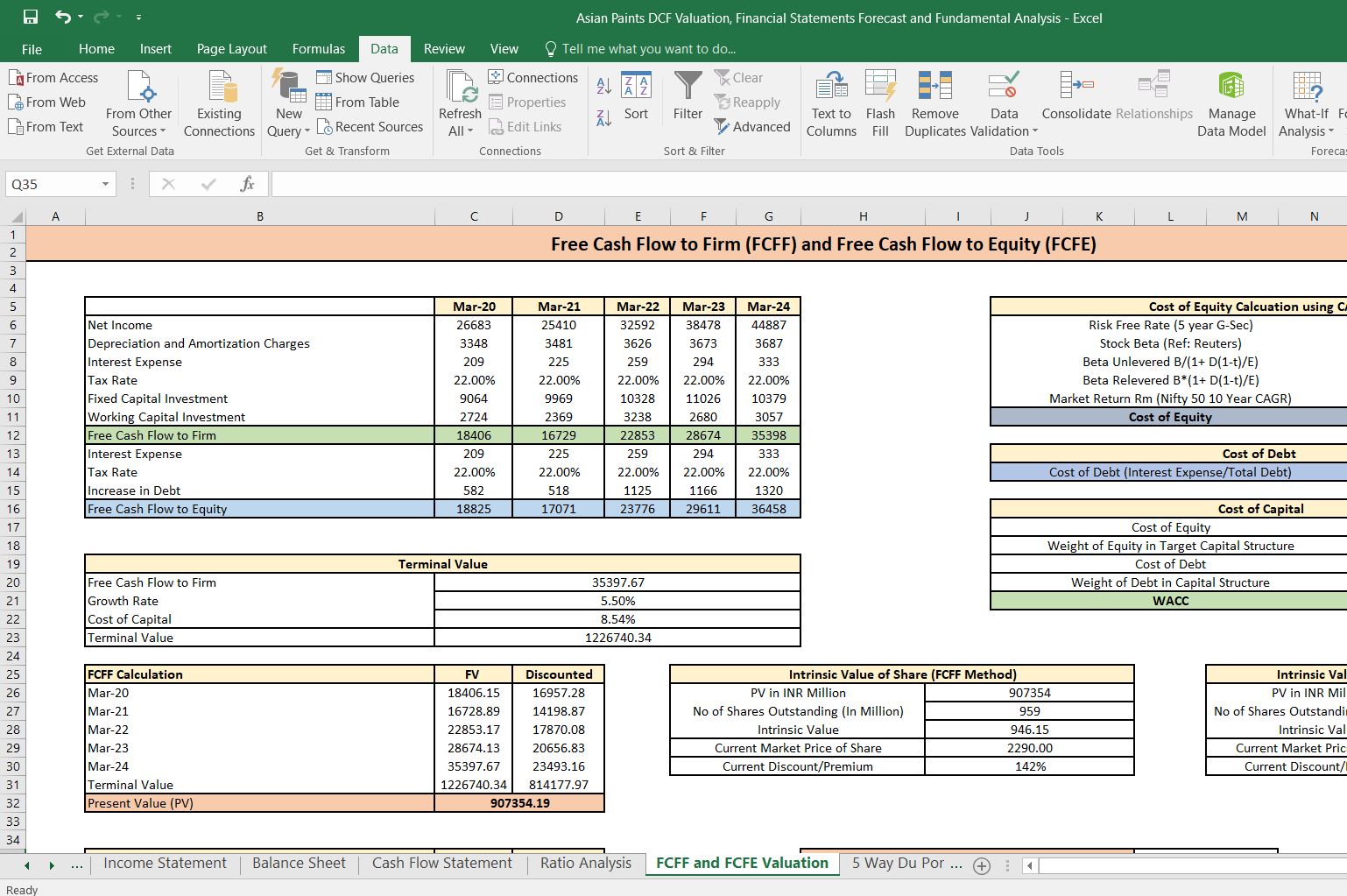Click the Save icon in quick access toolbar
Image resolution: width=1347 pixels, height=896 pixels.
[31, 17]
